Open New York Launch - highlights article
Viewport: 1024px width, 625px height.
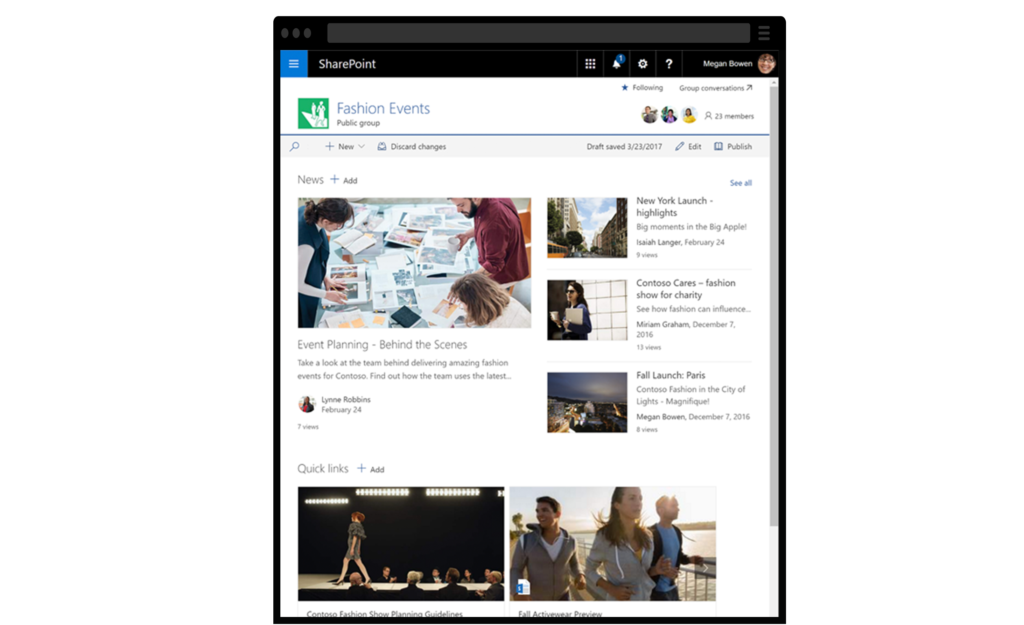pyautogui.click(x=675, y=206)
